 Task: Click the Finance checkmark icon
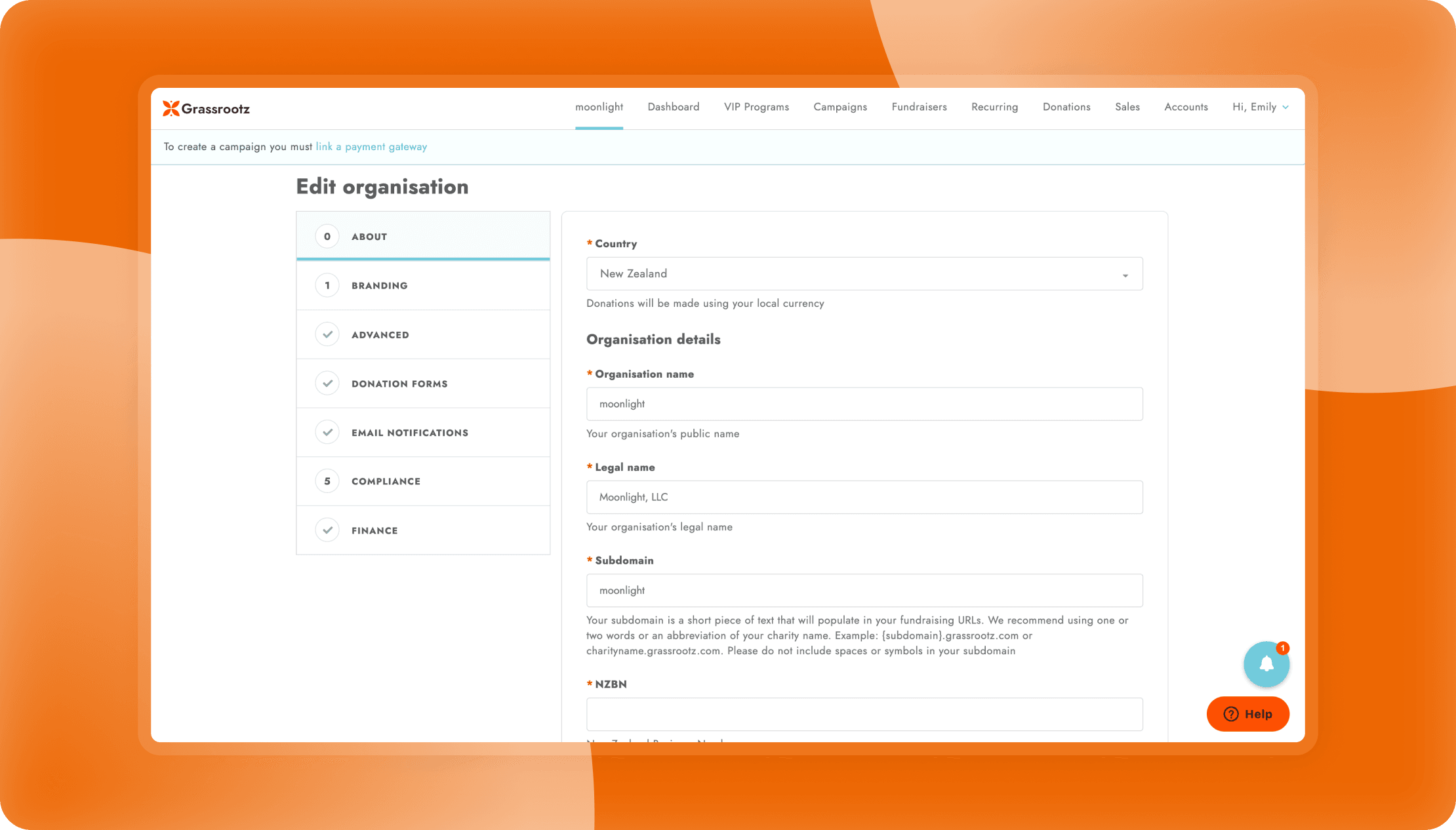pyautogui.click(x=327, y=530)
